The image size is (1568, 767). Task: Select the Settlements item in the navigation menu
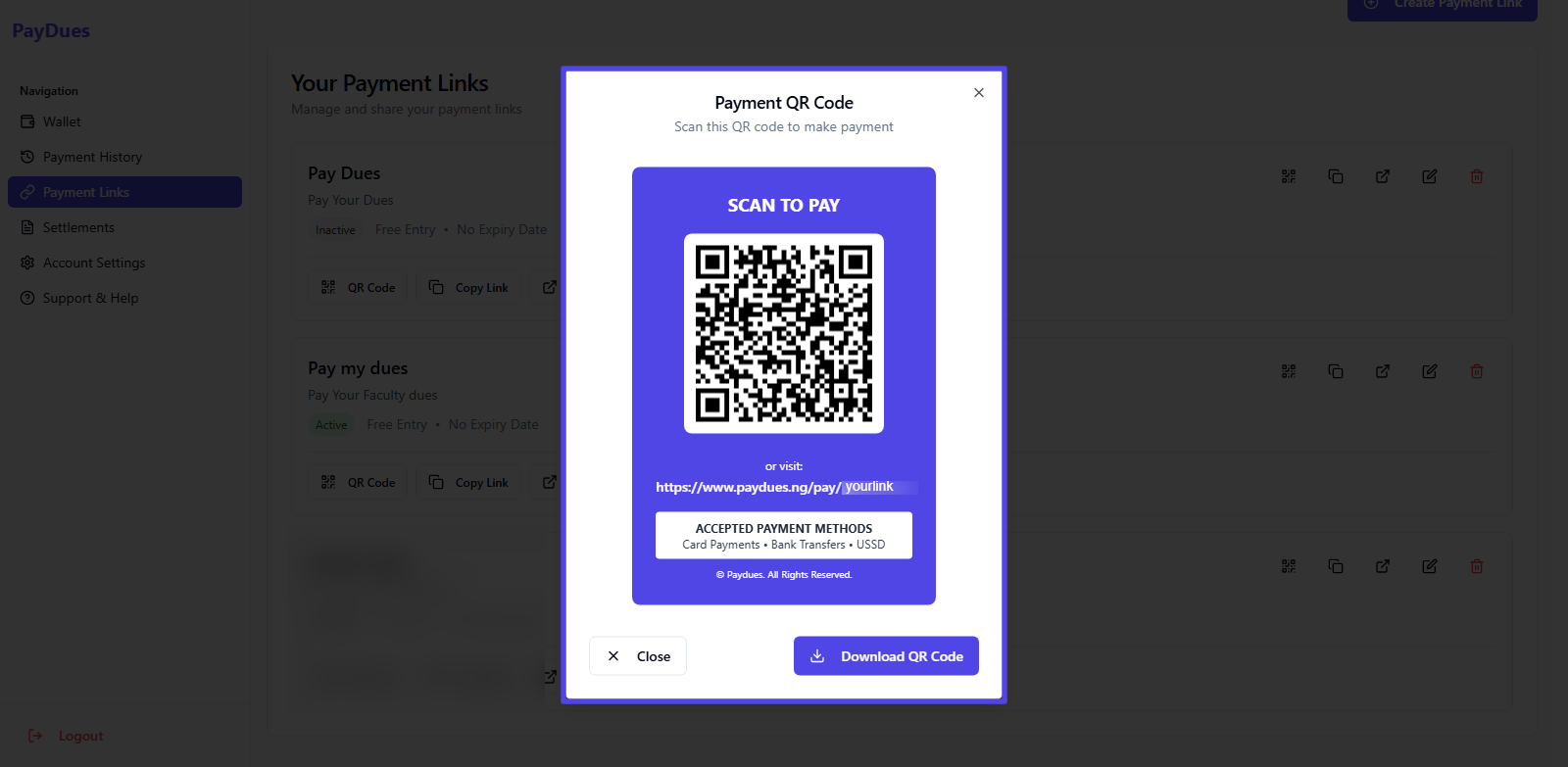77,227
